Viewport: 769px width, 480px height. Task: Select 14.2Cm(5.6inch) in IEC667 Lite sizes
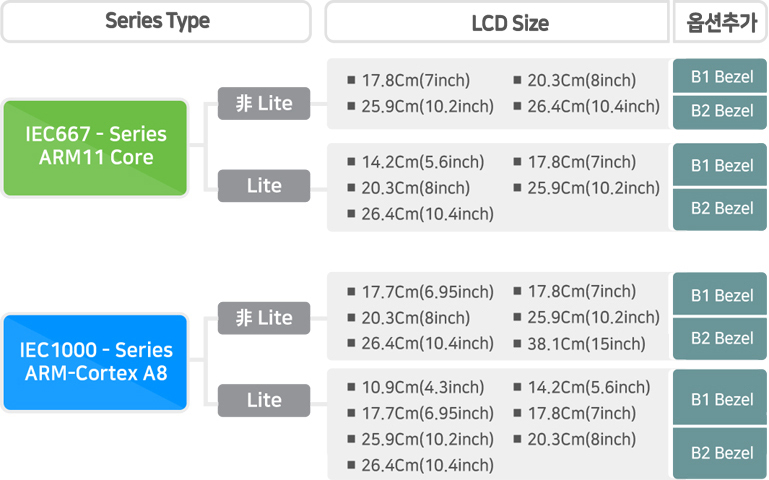(x=422, y=162)
